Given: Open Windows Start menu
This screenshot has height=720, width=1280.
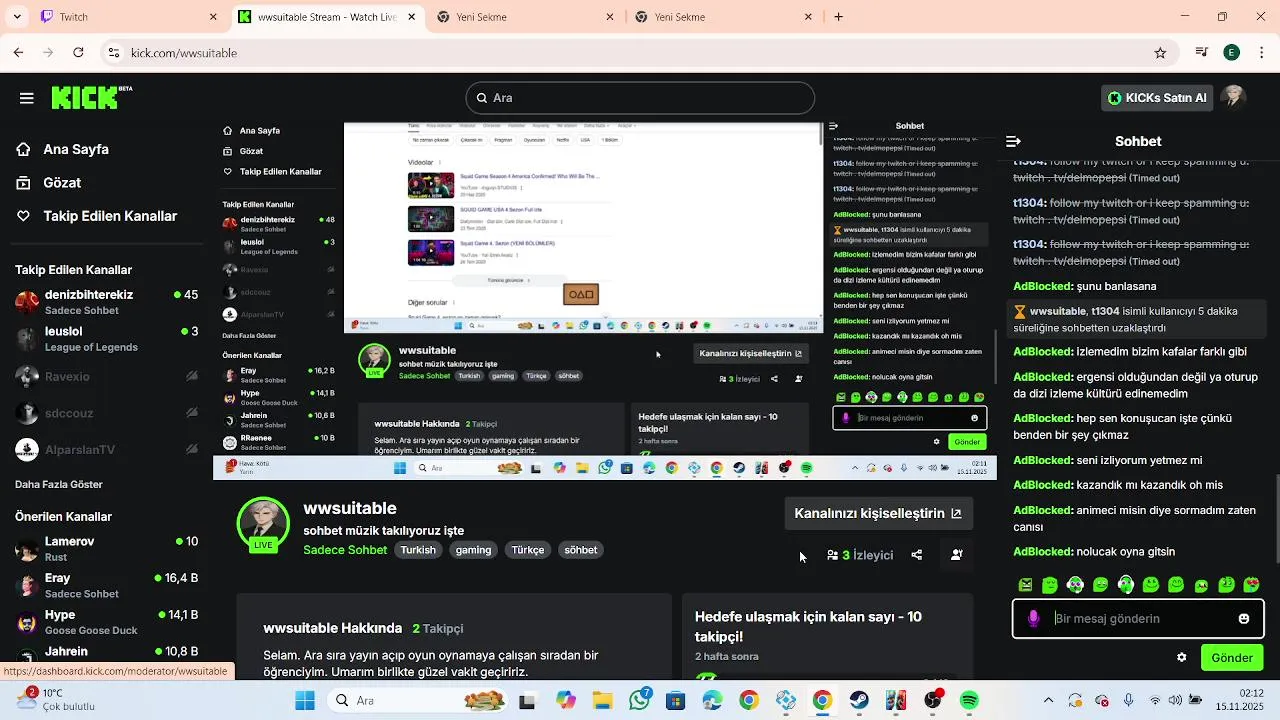Looking at the screenshot, I should click(305, 700).
